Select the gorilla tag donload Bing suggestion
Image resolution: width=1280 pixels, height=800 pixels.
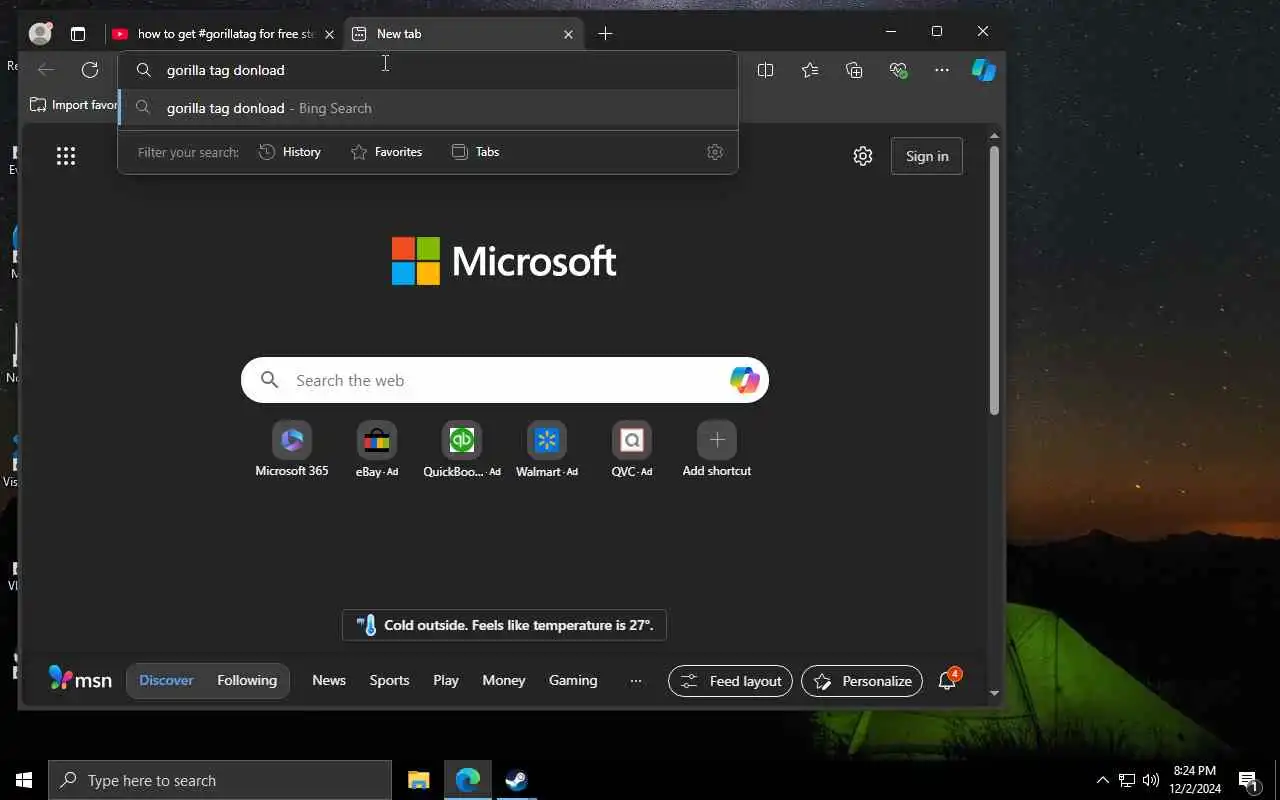pyautogui.click(x=428, y=108)
